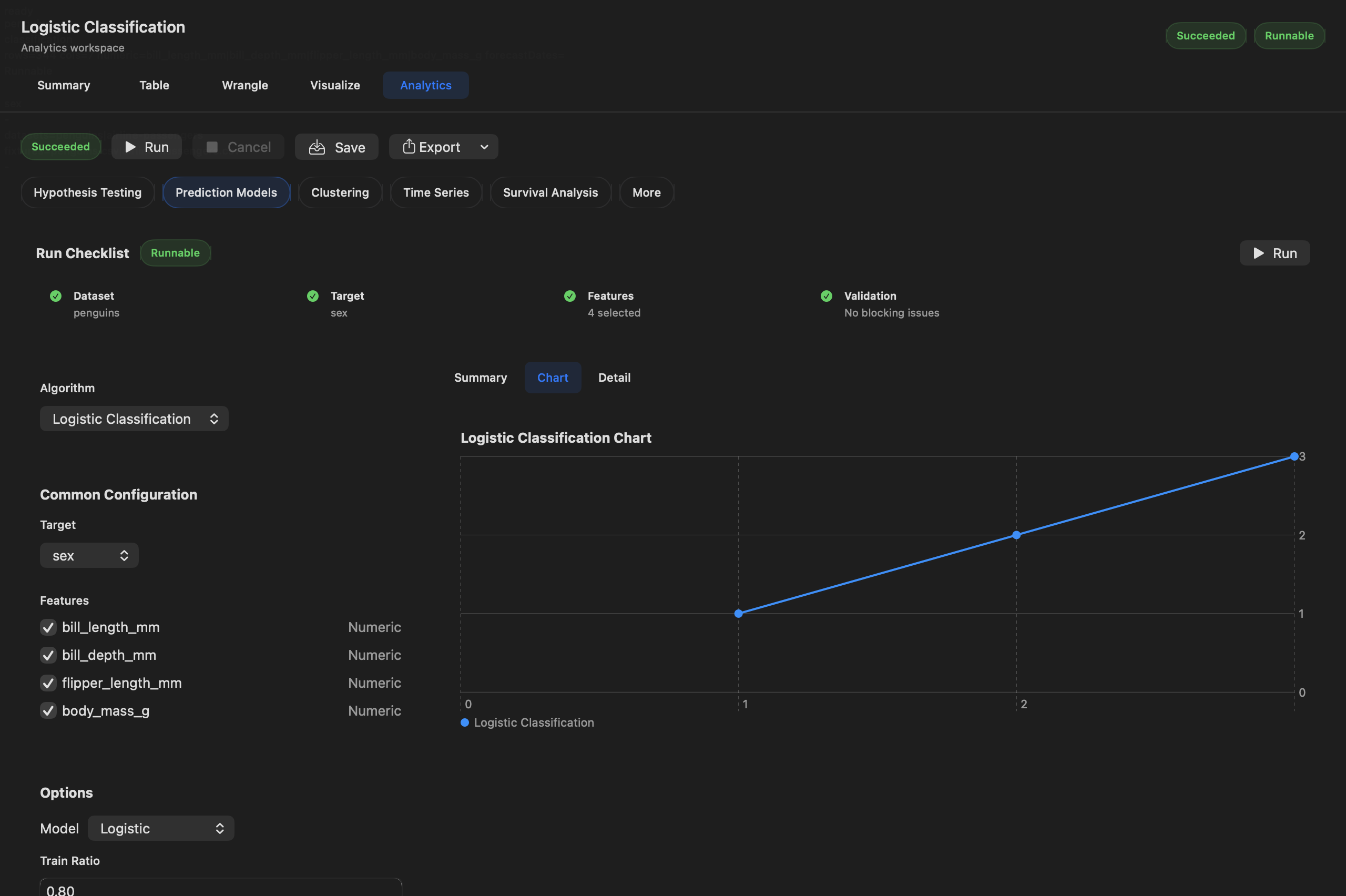Viewport: 1346px width, 896px height.
Task: Open the Model dropdown set to Logistic
Action: 160,829
